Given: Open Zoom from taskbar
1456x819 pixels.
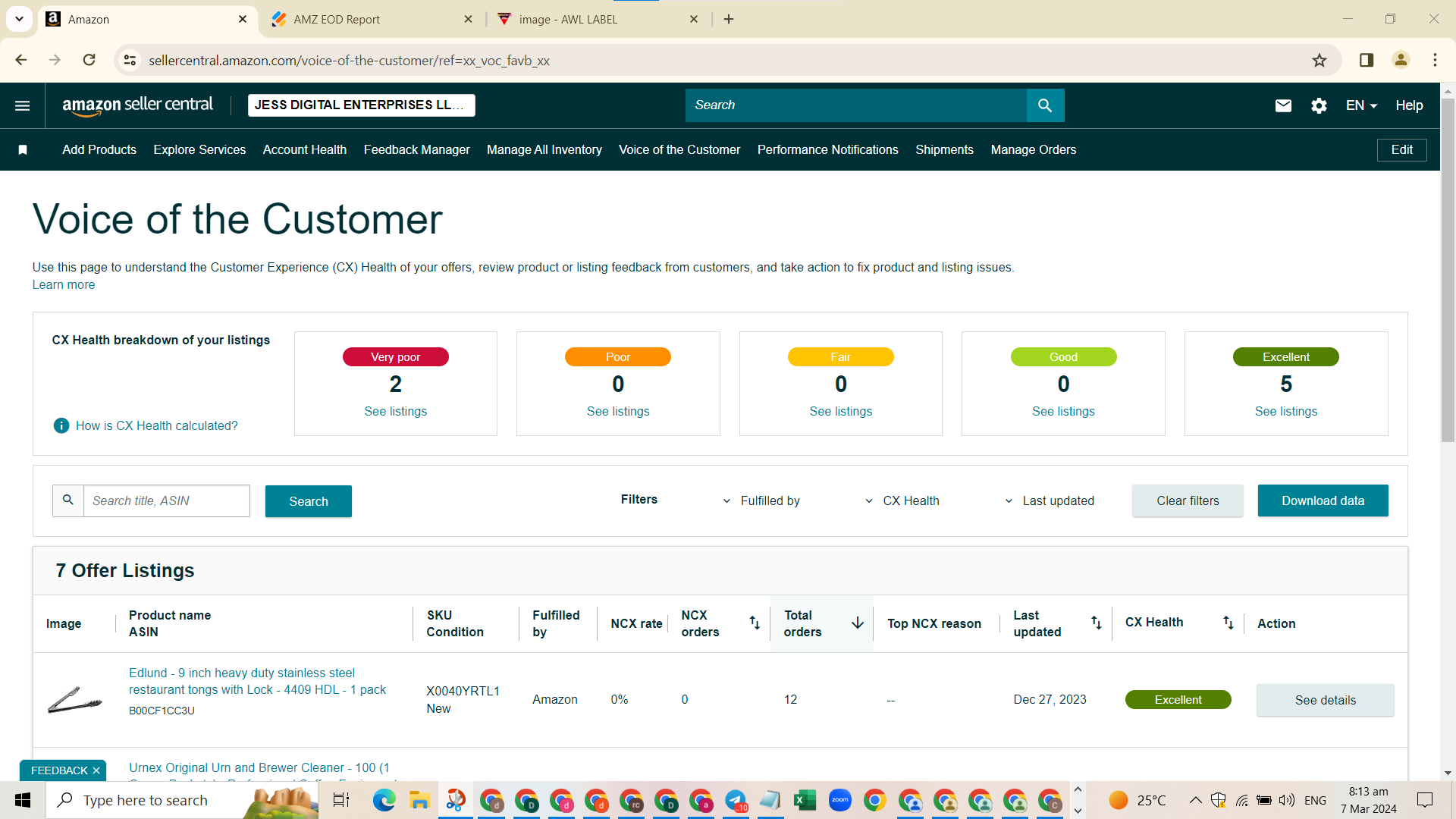Looking at the screenshot, I should click(839, 800).
